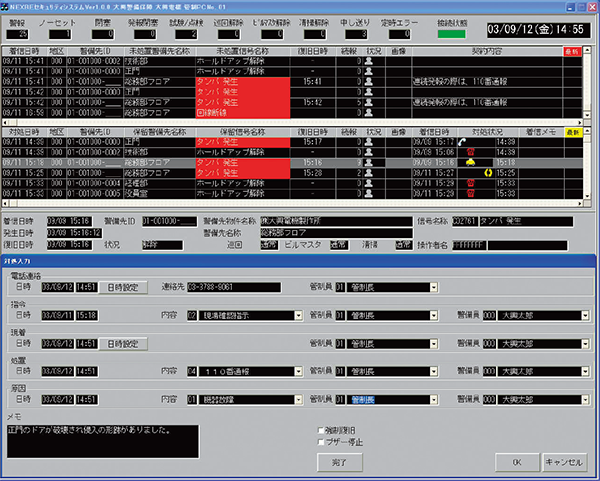Screen dimensions: 600x481
Task: Click 未処置信号名称 column header
Action: pos(243,52)
